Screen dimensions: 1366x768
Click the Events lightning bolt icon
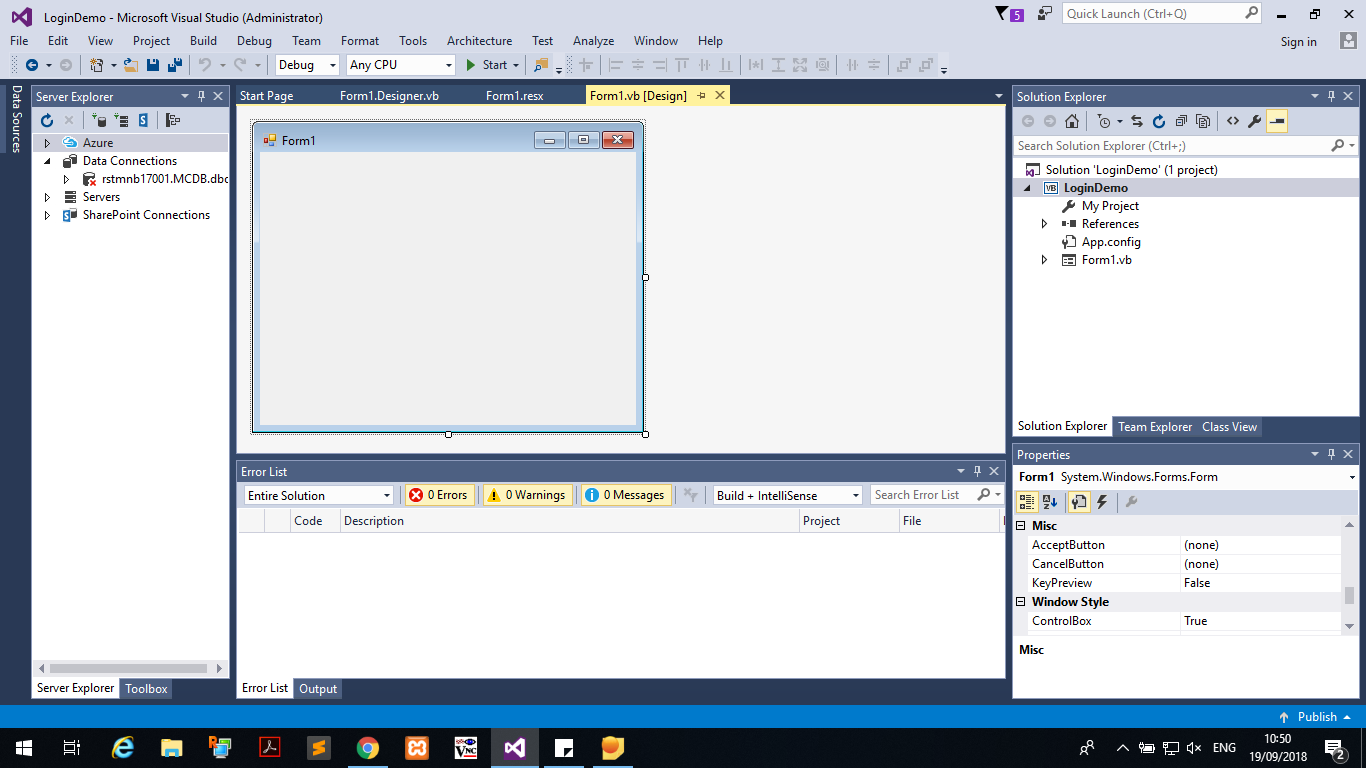pos(1102,502)
